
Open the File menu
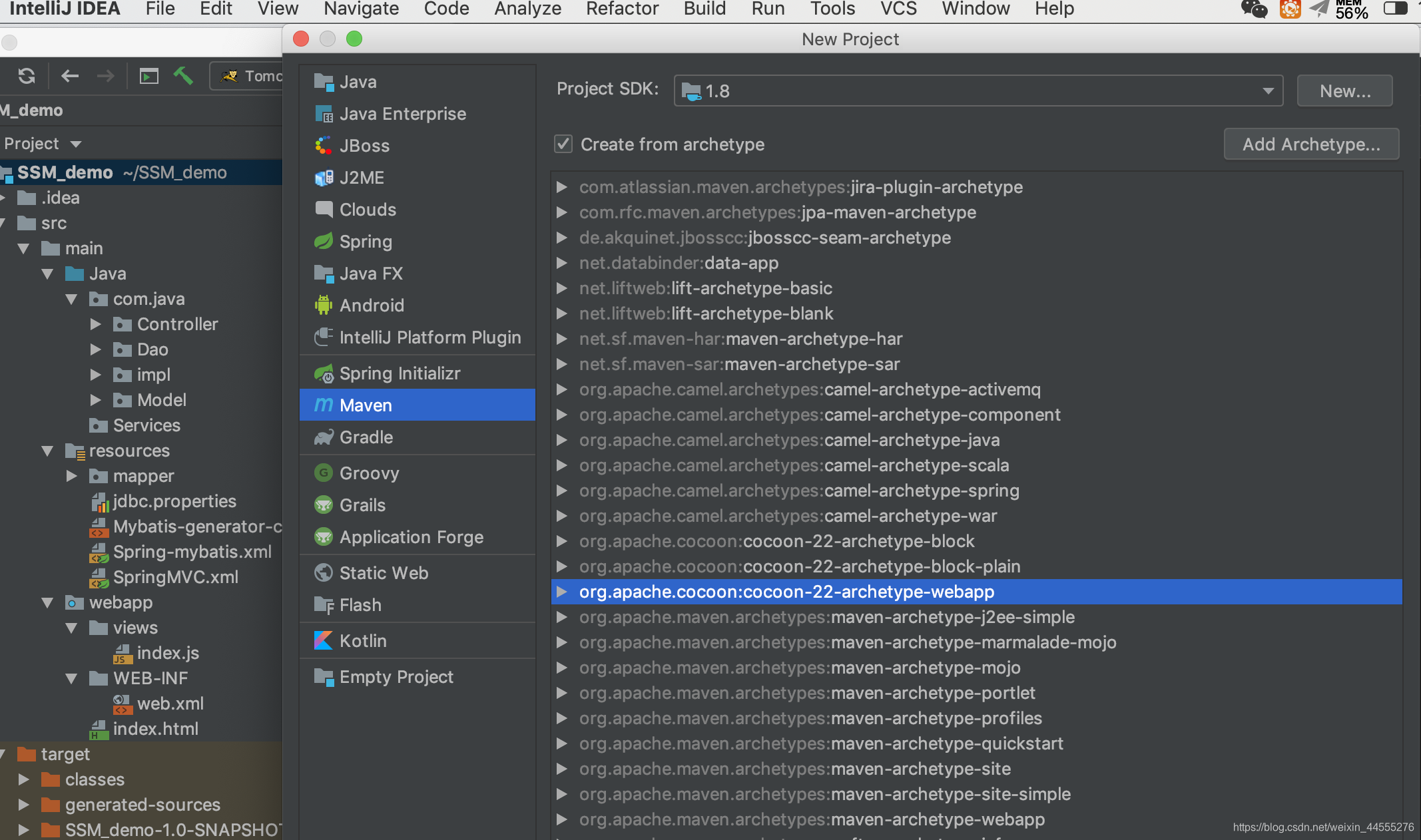tap(160, 9)
